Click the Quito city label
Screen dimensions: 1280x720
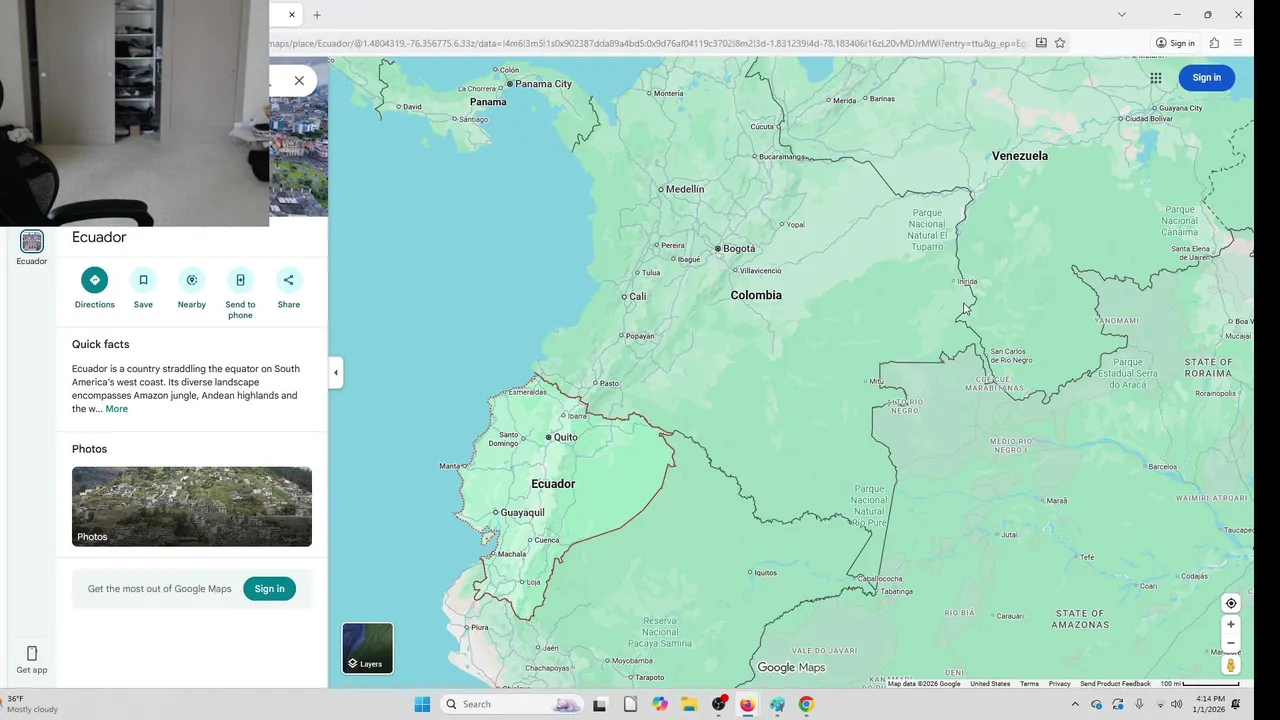(x=565, y=437)
